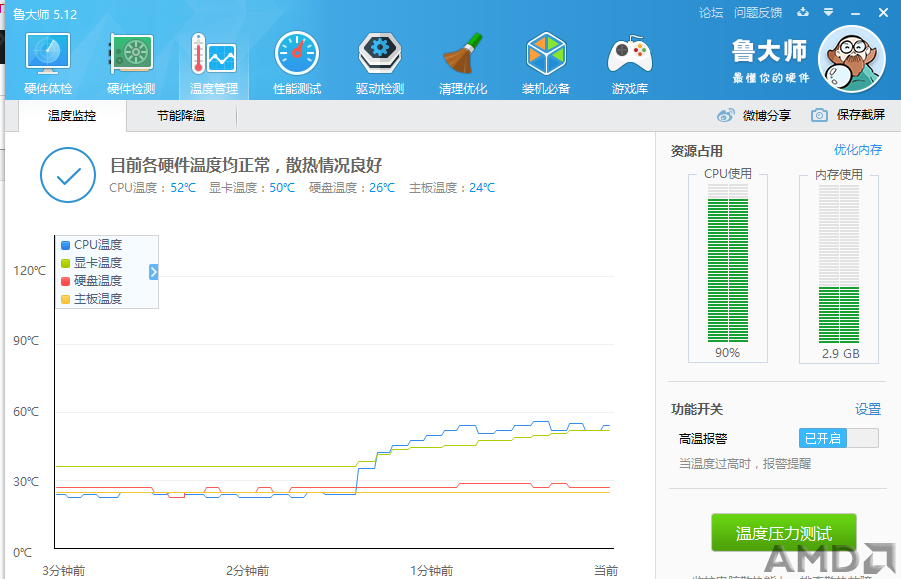Collapse the chart legend with arrow
Screen dimensions: 901x579
(x=153, y=272)
